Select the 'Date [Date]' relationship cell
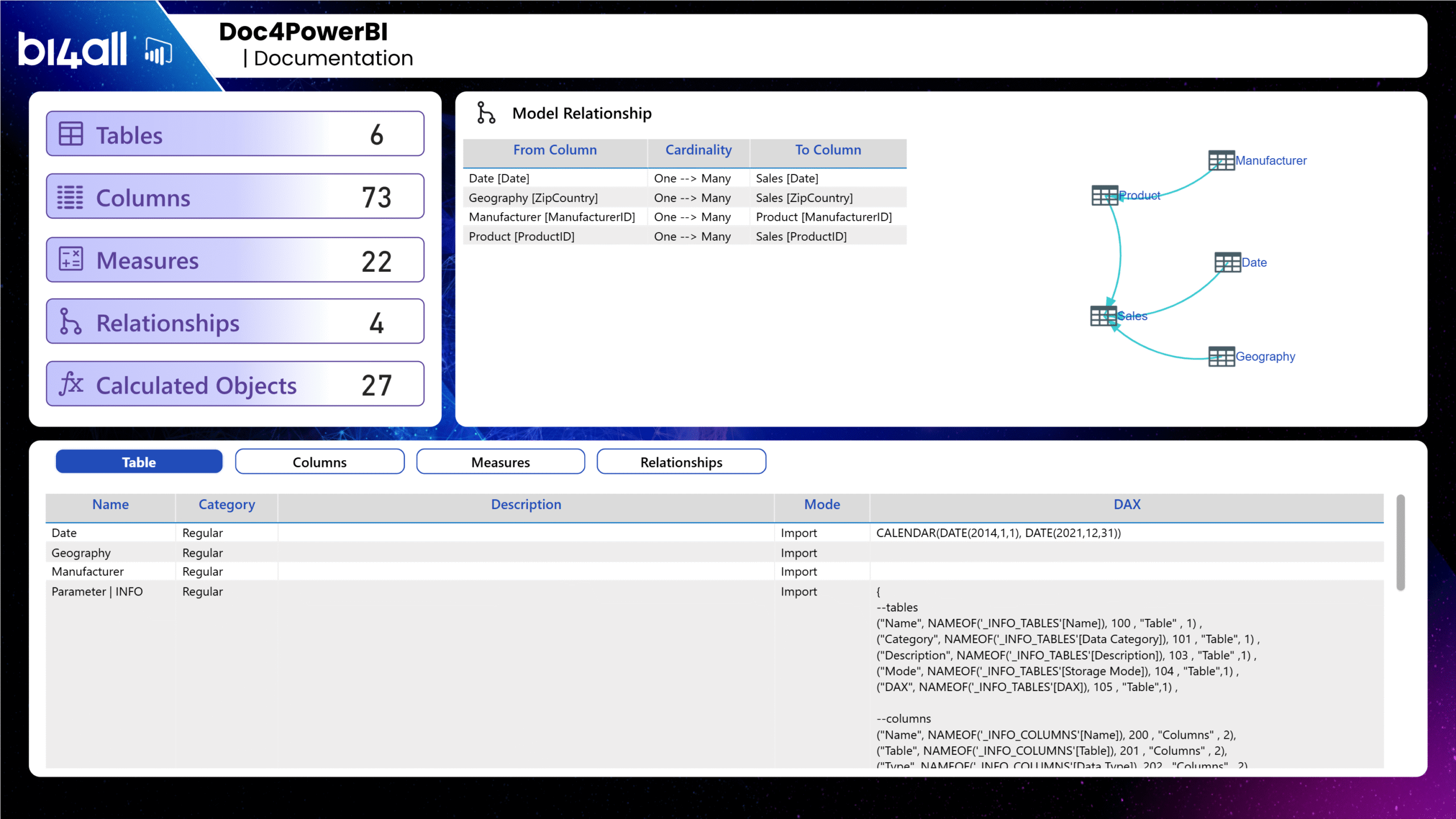This screenshot has width=1456, height=819. (555, 179)
